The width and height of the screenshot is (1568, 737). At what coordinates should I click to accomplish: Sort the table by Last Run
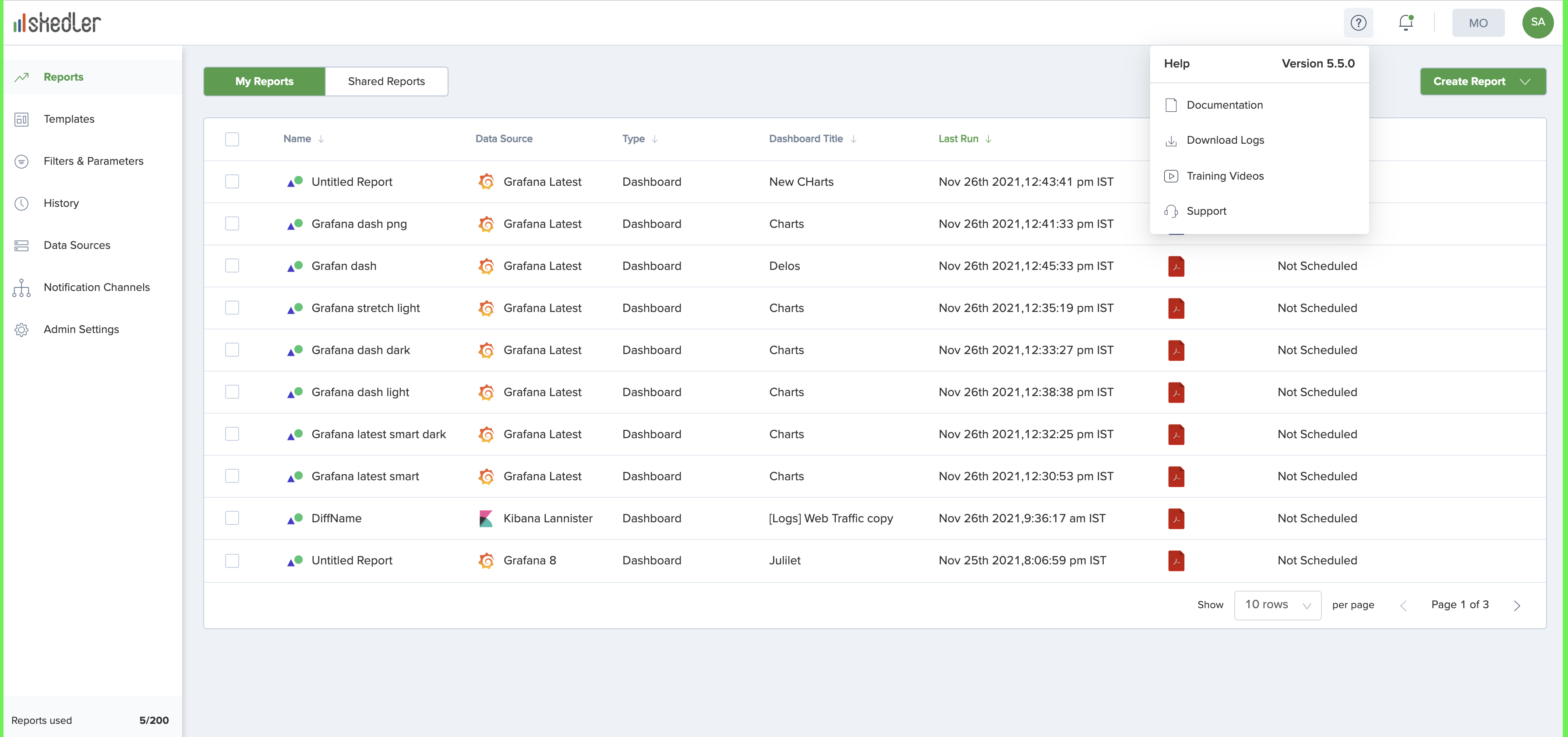point(964,139)
